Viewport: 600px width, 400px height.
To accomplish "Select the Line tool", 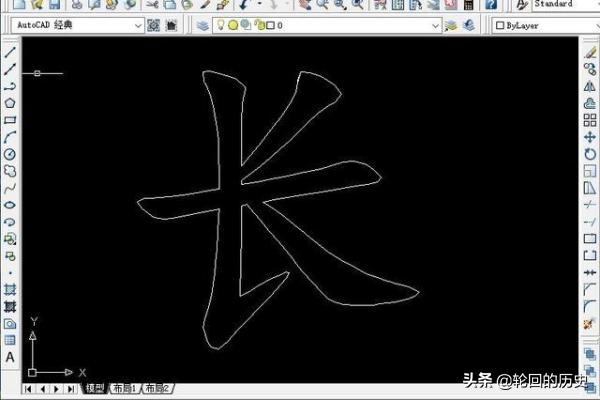I will tap(10, 52).
